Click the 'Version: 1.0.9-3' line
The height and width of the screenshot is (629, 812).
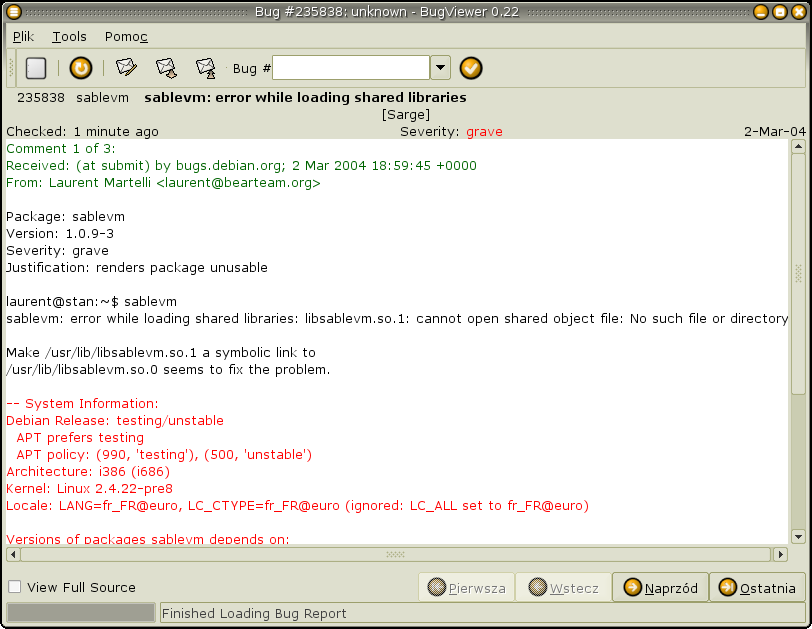(x=60, y=234)
